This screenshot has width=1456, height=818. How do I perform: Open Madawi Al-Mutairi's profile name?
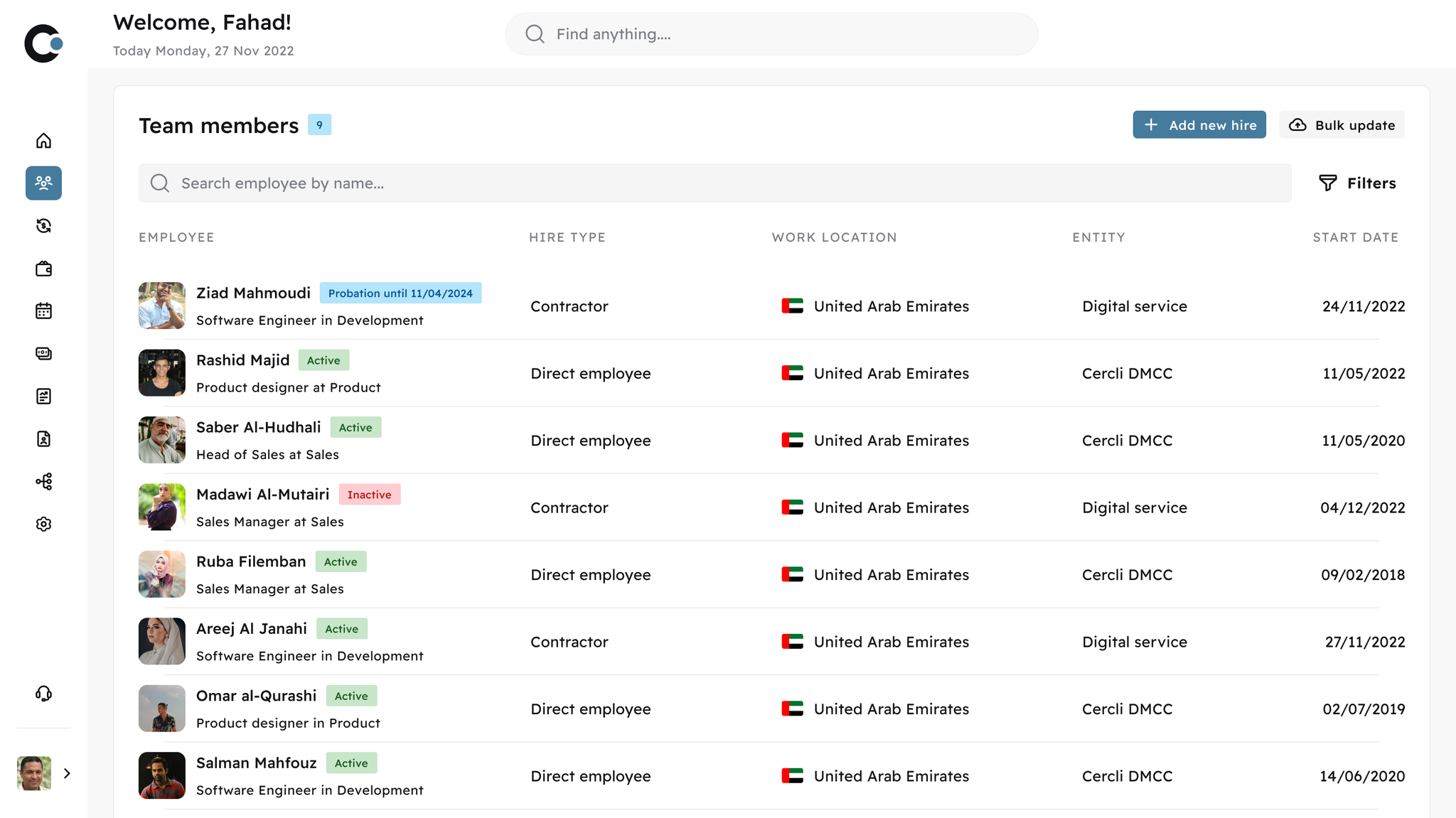tap(263, 494)
